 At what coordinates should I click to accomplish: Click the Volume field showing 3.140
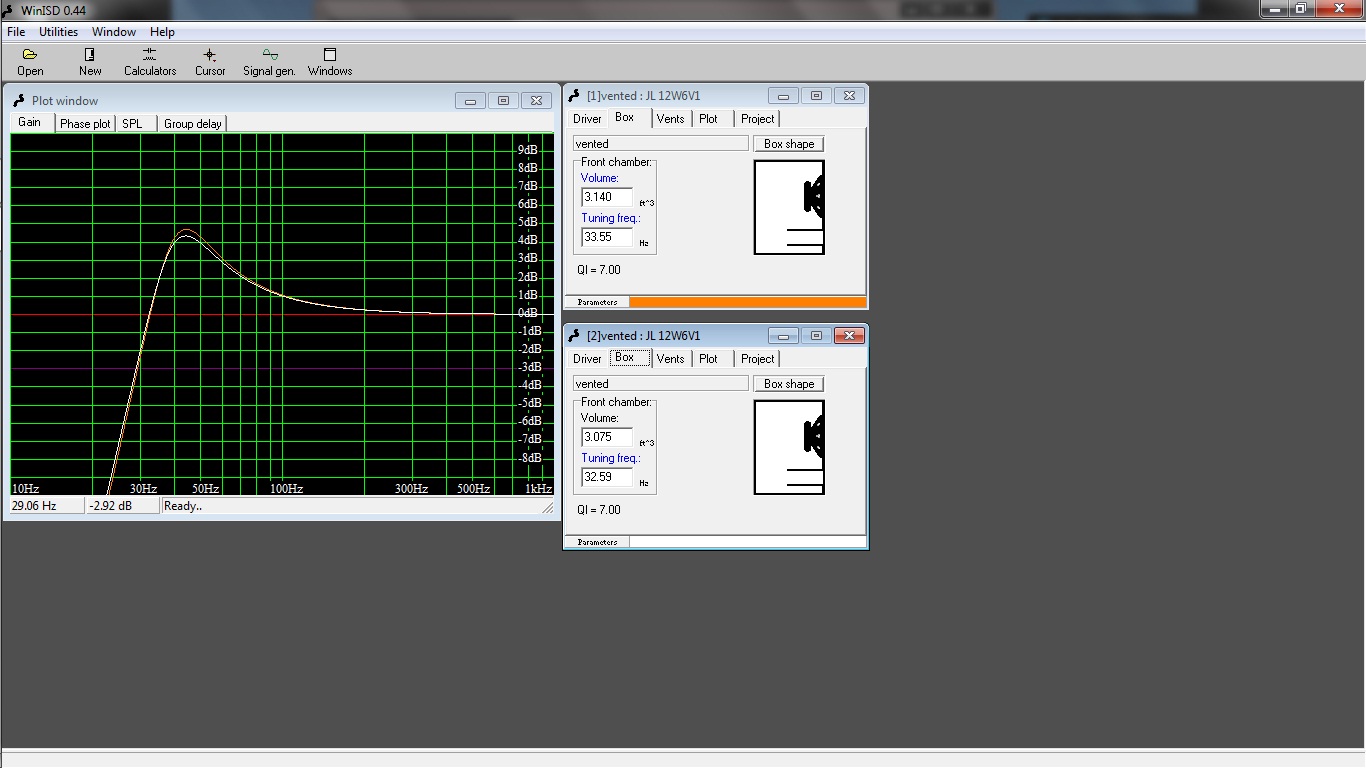[x=606, y=197]
